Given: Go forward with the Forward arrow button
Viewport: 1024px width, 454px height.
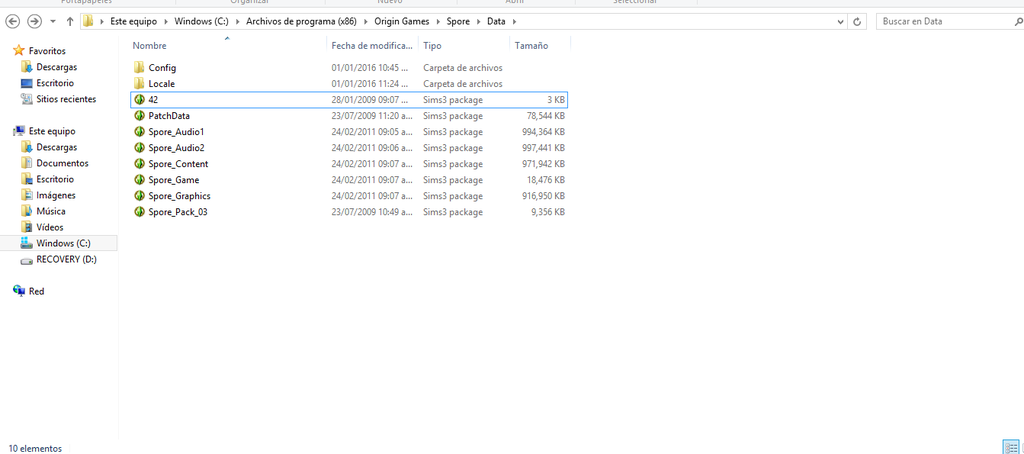Looking at the screenshot, I should tap(35, 22).
